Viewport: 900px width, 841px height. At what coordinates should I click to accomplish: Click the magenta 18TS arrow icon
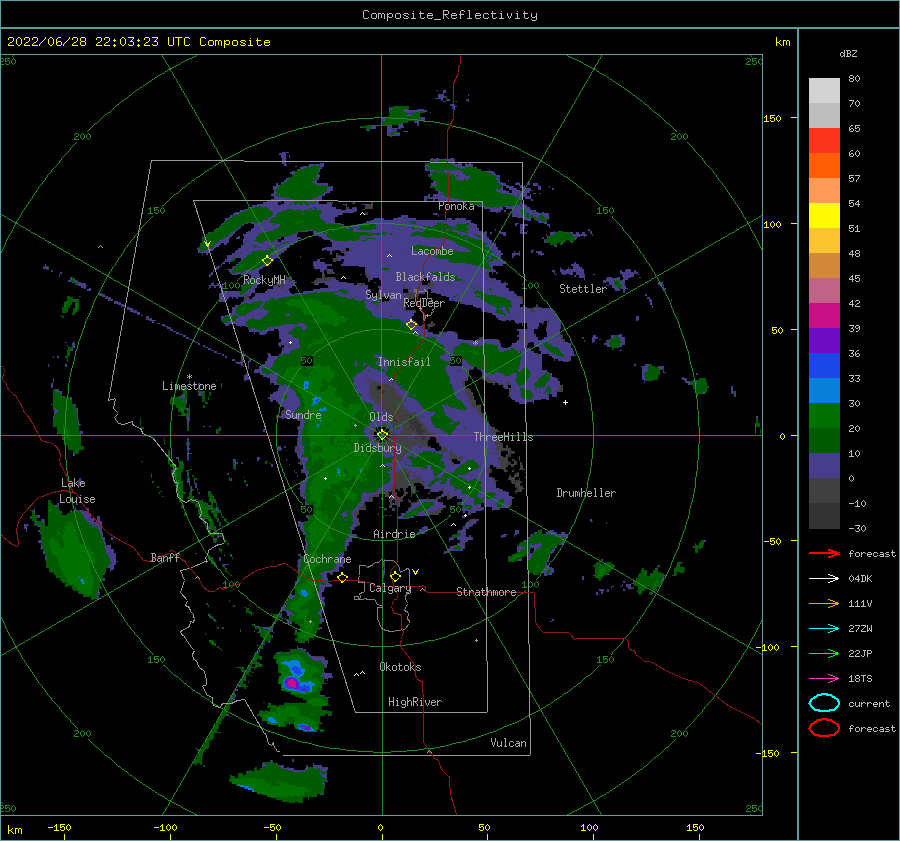coord(824,679)
